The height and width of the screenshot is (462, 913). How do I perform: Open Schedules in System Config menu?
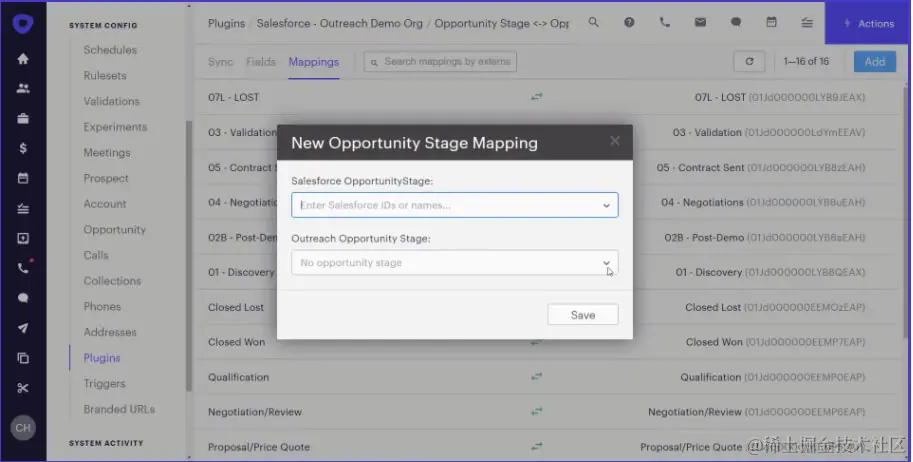point(110,50)
